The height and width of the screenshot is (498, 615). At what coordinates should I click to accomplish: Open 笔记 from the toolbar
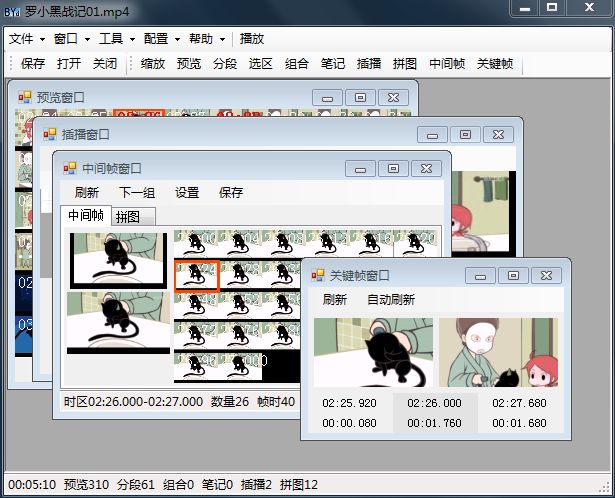point(333,63)
